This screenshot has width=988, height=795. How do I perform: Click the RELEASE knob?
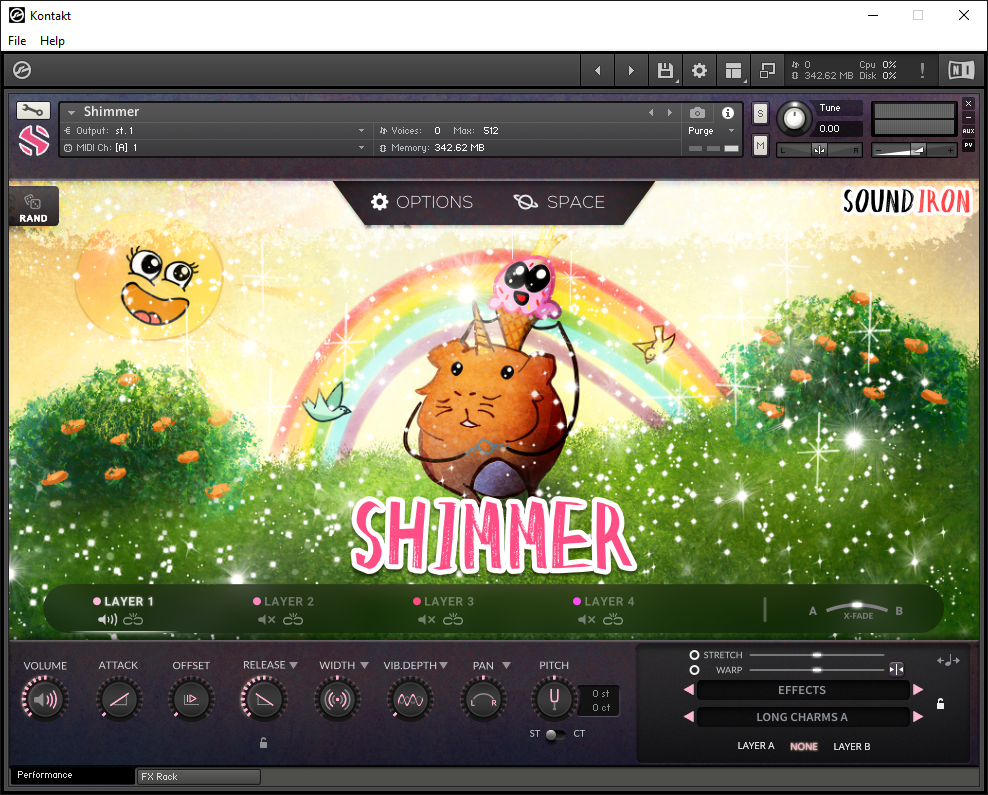point(264,699)
